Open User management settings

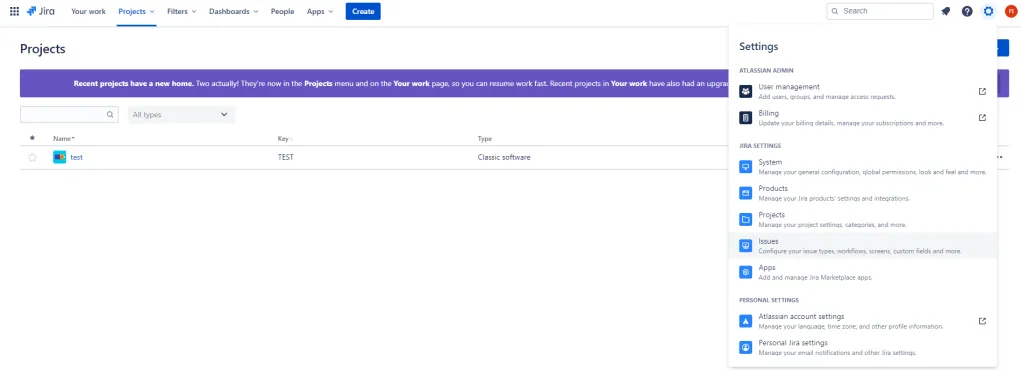pos(863,91)
